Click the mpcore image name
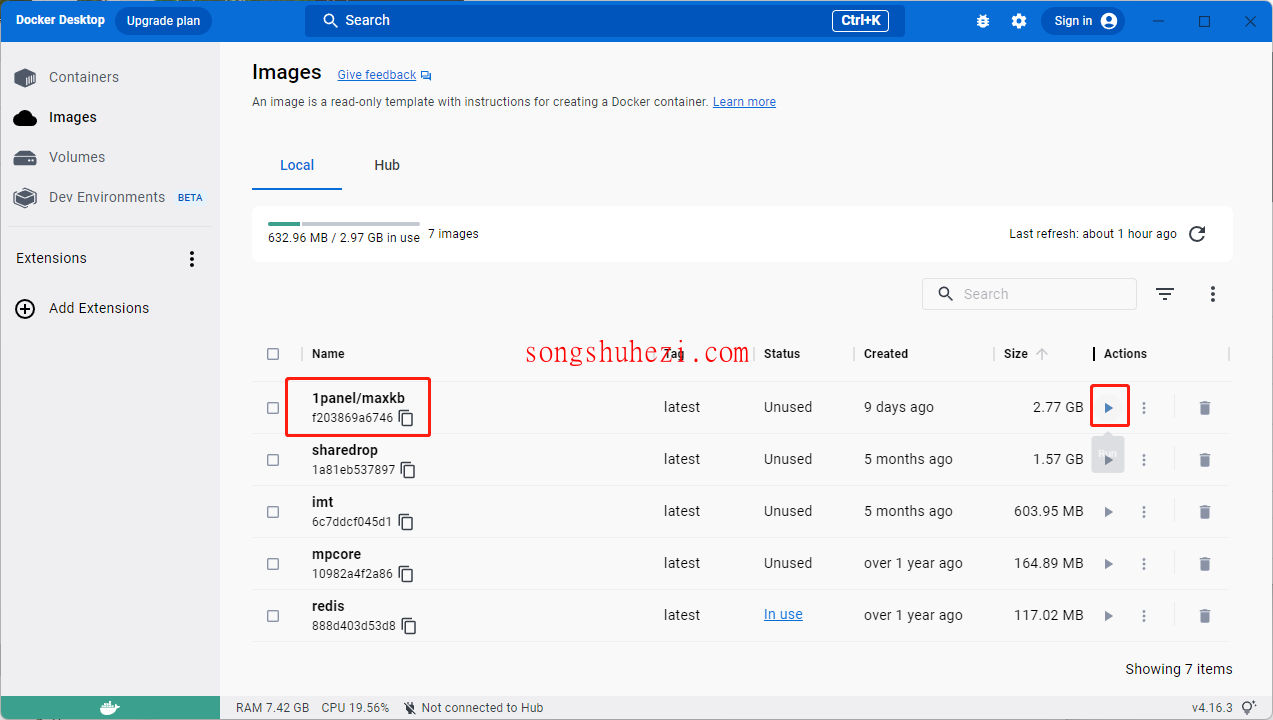Image resolution: width=1273 pixels, height=720 pixels. point(336,554)
